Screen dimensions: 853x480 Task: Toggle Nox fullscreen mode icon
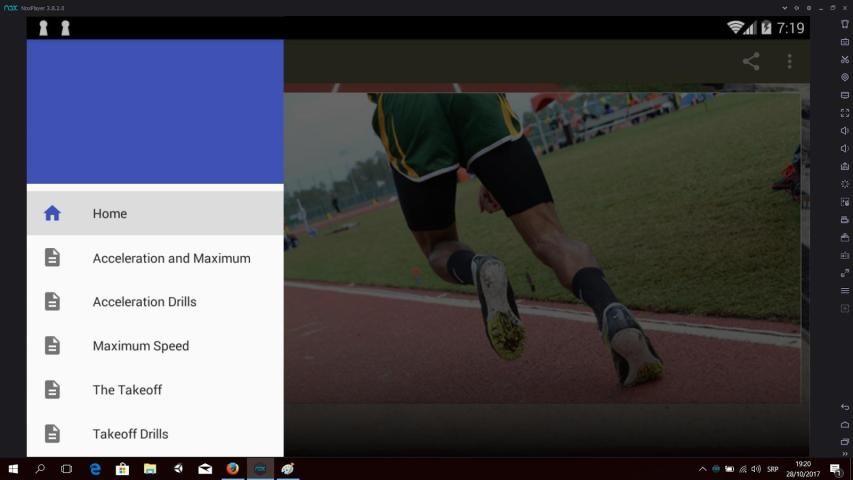click(845, 113)
